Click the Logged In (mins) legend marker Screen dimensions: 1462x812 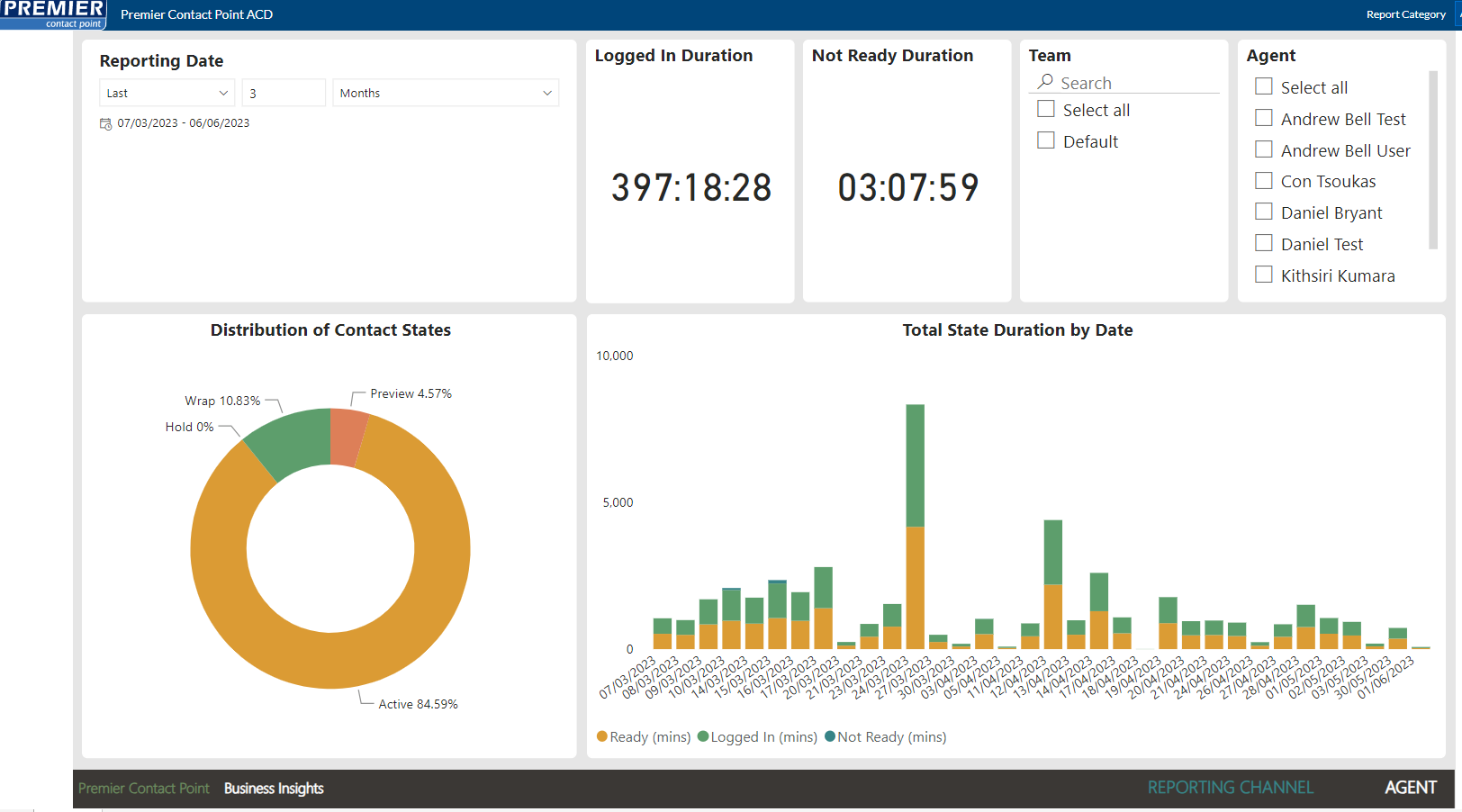coord(703,736)
